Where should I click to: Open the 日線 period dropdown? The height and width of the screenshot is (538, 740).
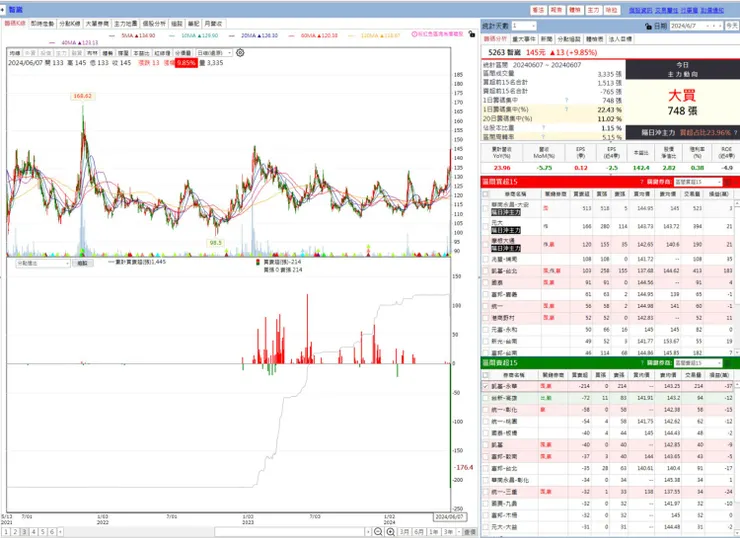click(214, 53)
